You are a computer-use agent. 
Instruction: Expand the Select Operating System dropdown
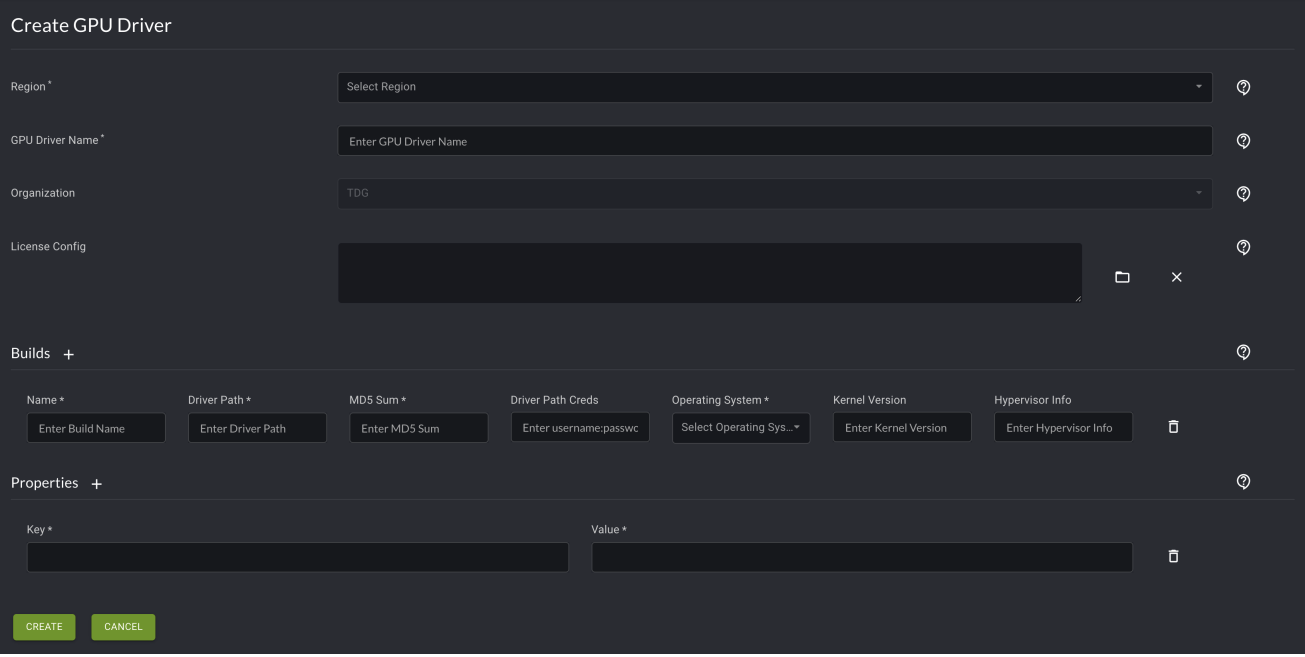coord(740,428)
